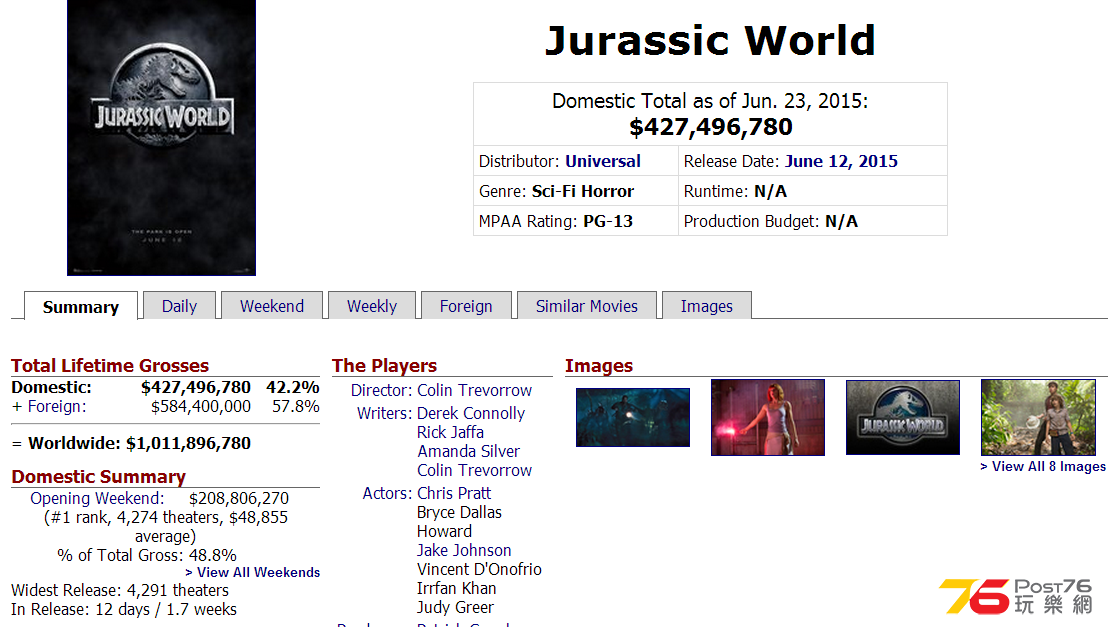Open actor Chris Pratt's page
The image size is (1109, 627).
pyautogui.click(x=454, y=493)
